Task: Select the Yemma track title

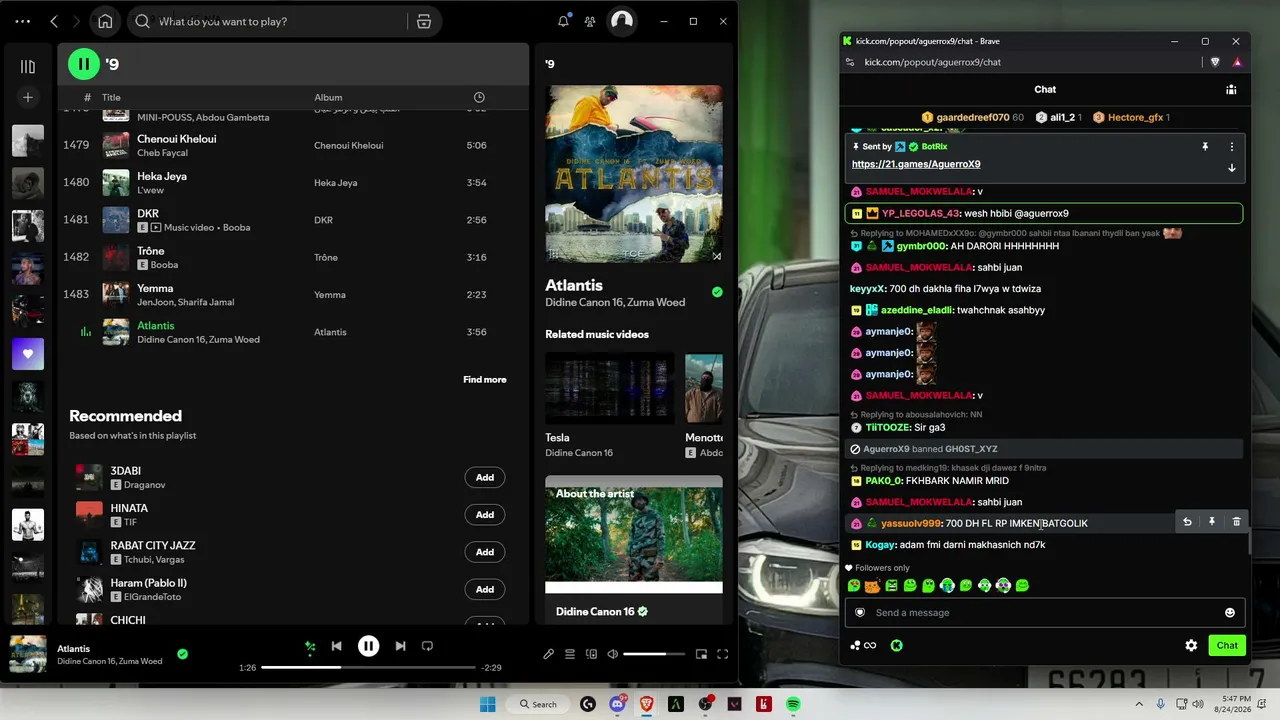Action: tap(155, 288)
